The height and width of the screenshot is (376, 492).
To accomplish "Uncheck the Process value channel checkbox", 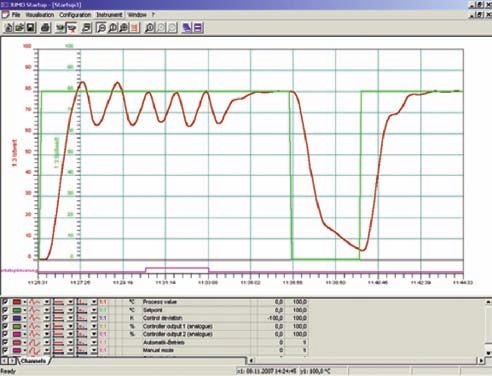I will click(x=5, y=302).
